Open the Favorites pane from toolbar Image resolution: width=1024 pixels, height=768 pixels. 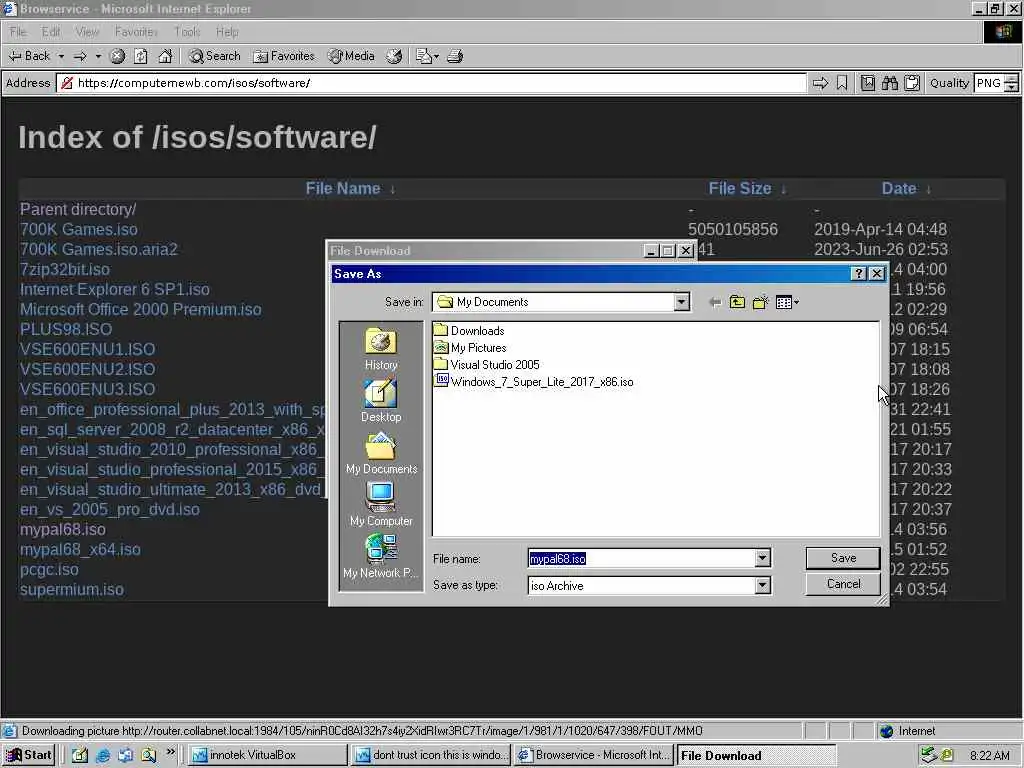pos(284,56)
